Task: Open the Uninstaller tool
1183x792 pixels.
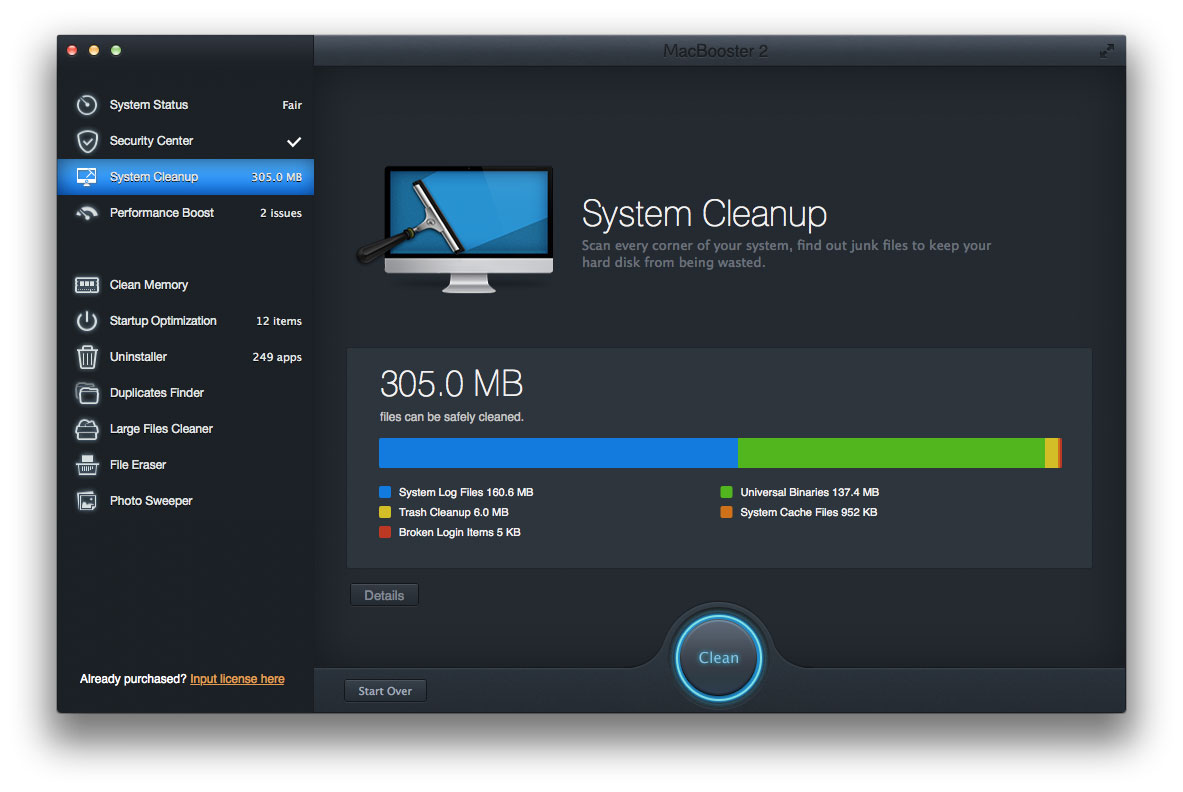Action: 186,357
